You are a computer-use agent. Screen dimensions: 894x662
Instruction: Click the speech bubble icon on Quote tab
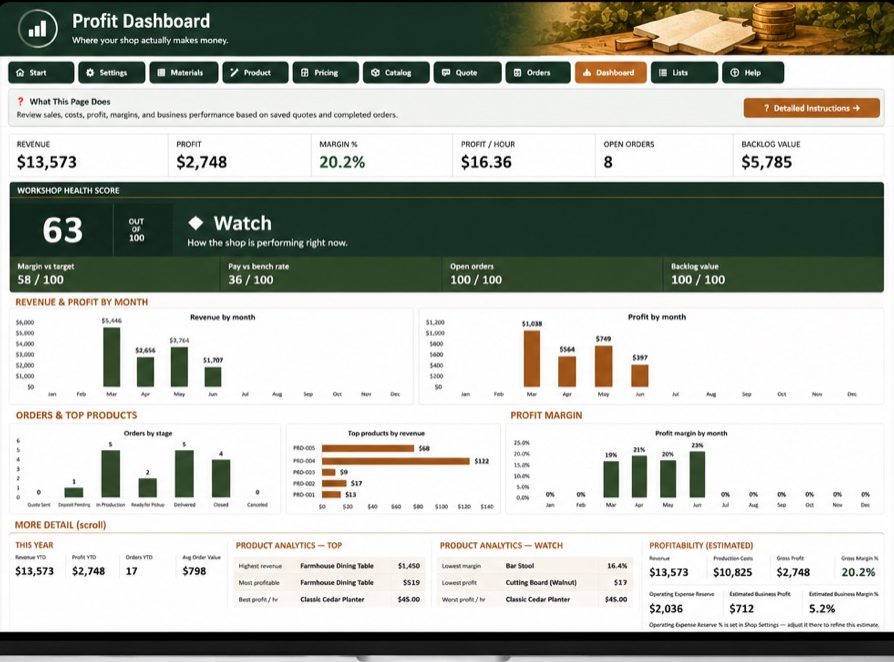point(446,72)
